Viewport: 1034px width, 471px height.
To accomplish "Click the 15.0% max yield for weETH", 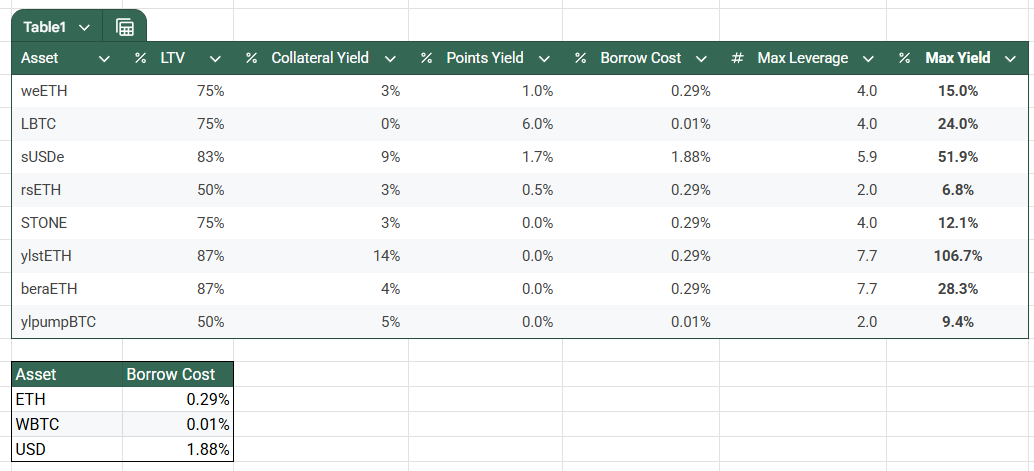I will [x=958, y=91].
